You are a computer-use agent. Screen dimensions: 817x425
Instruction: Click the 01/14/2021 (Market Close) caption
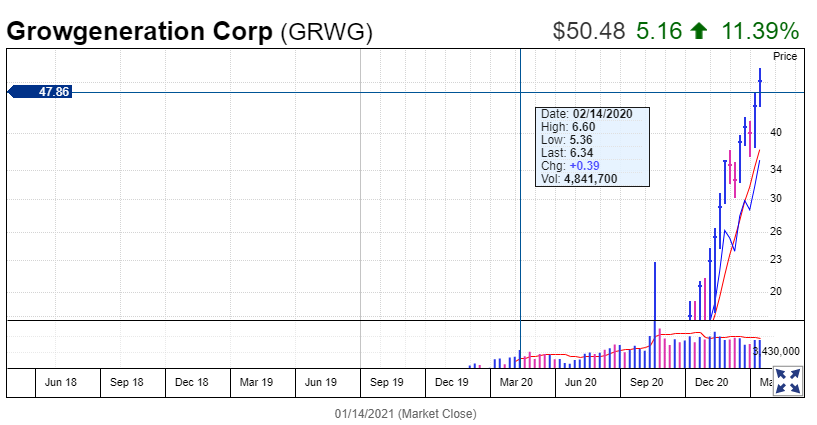pyautogui.click(x=405, y=414)
